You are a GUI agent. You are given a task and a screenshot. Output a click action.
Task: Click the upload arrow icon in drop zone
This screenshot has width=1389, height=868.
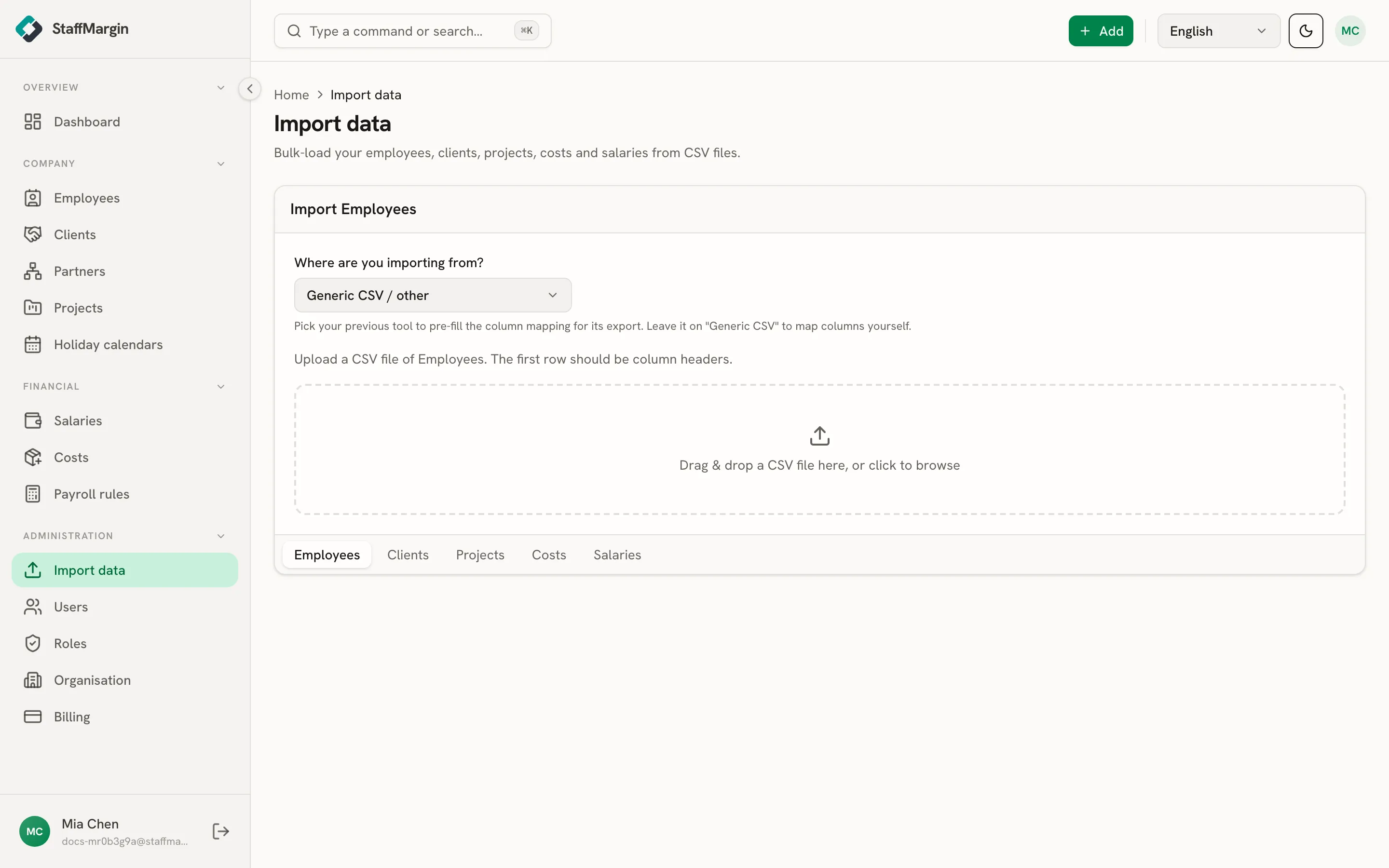pyautogui.click(x=819, y=436)
